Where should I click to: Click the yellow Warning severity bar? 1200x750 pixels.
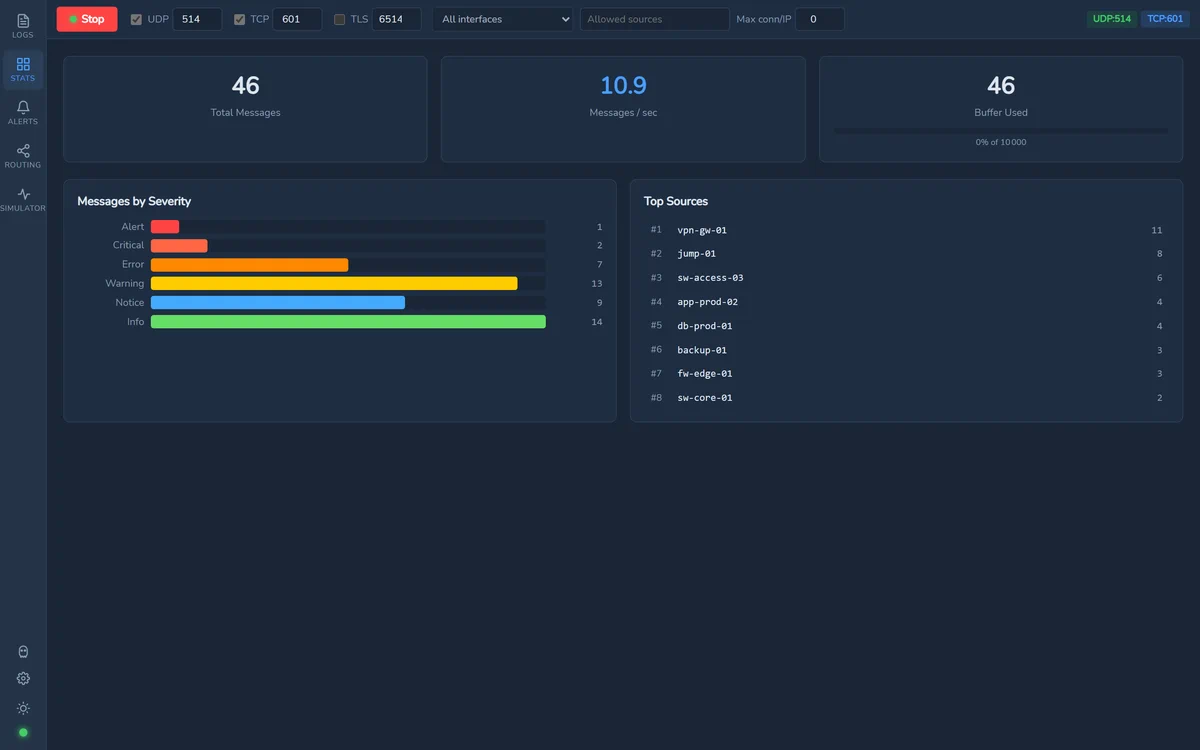[x=334, y=284]
